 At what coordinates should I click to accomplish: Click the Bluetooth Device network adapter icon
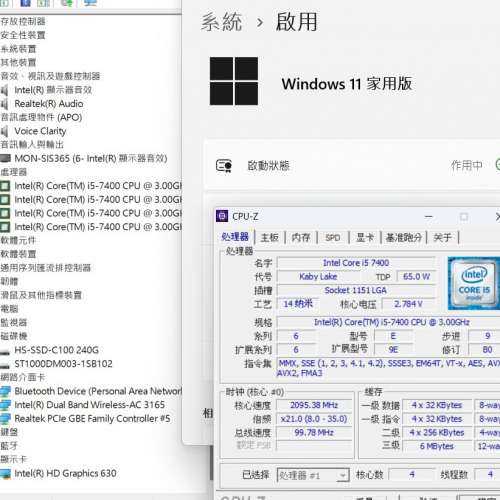[x=5, y=391]
